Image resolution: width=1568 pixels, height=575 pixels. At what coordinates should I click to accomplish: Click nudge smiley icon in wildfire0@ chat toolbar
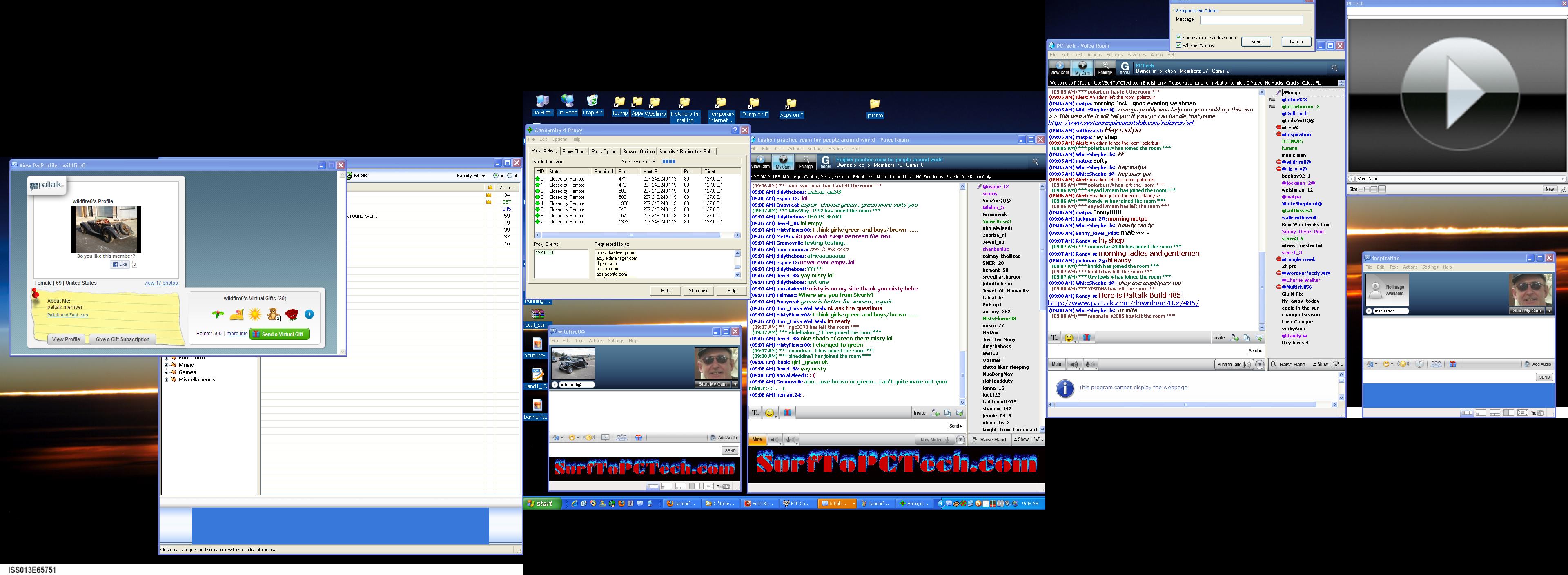click(x=588, y=437)
